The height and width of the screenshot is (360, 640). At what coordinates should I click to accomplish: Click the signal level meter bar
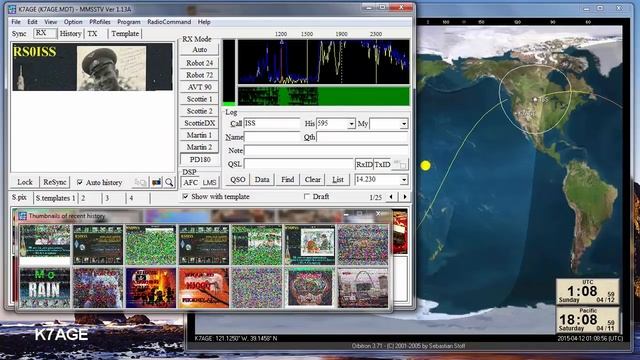click(x=229, y=73)
